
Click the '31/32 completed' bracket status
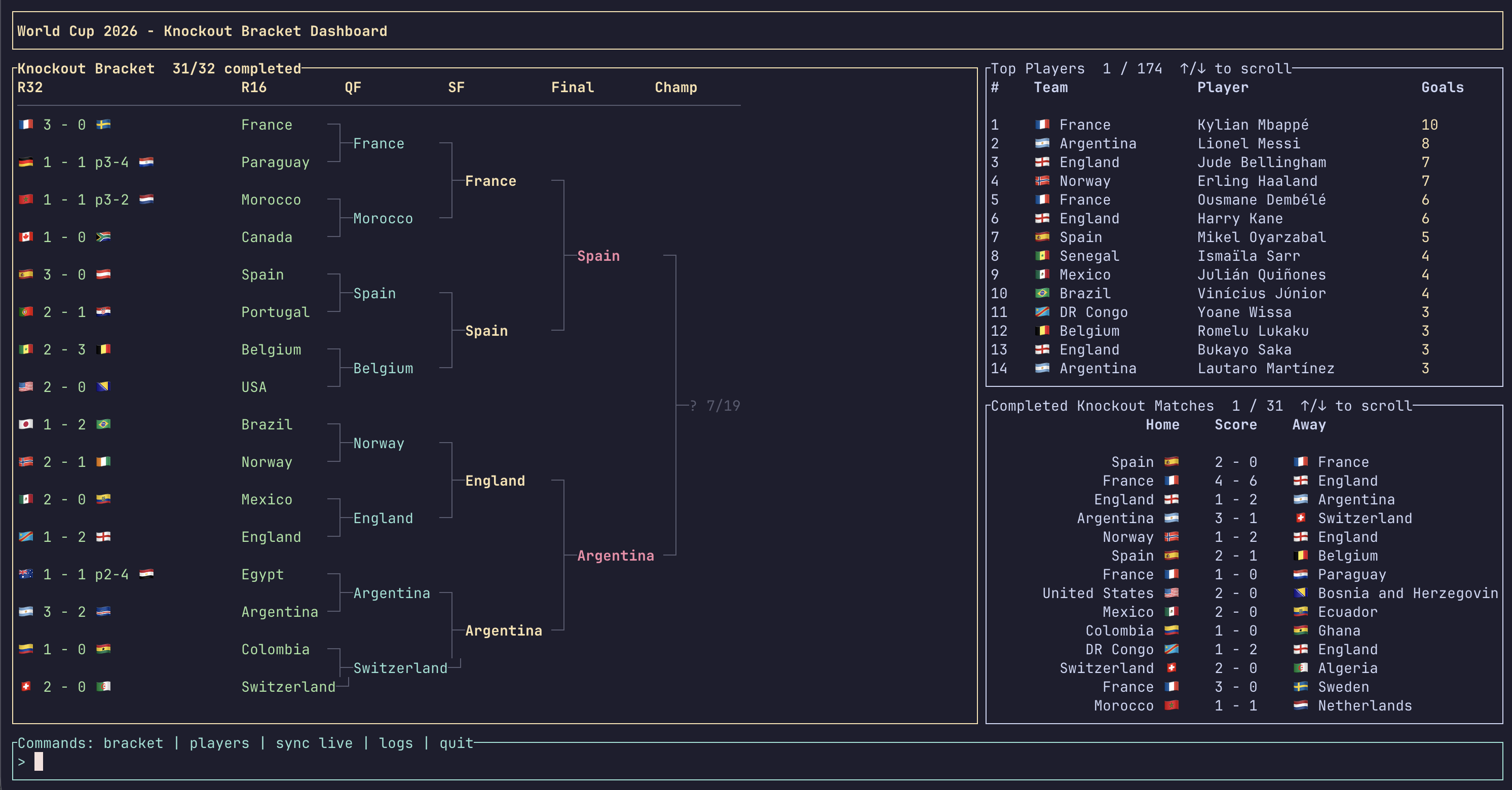coord(237,69)
